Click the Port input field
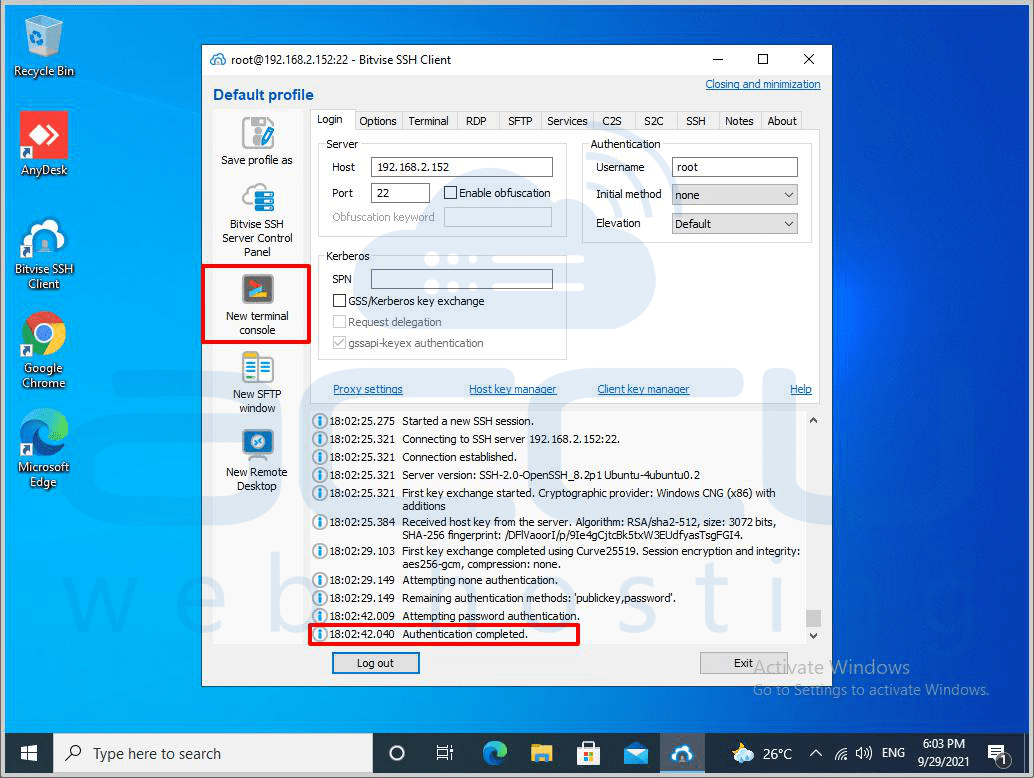Viewport: 1034px width, 778px height. (400, 193)
